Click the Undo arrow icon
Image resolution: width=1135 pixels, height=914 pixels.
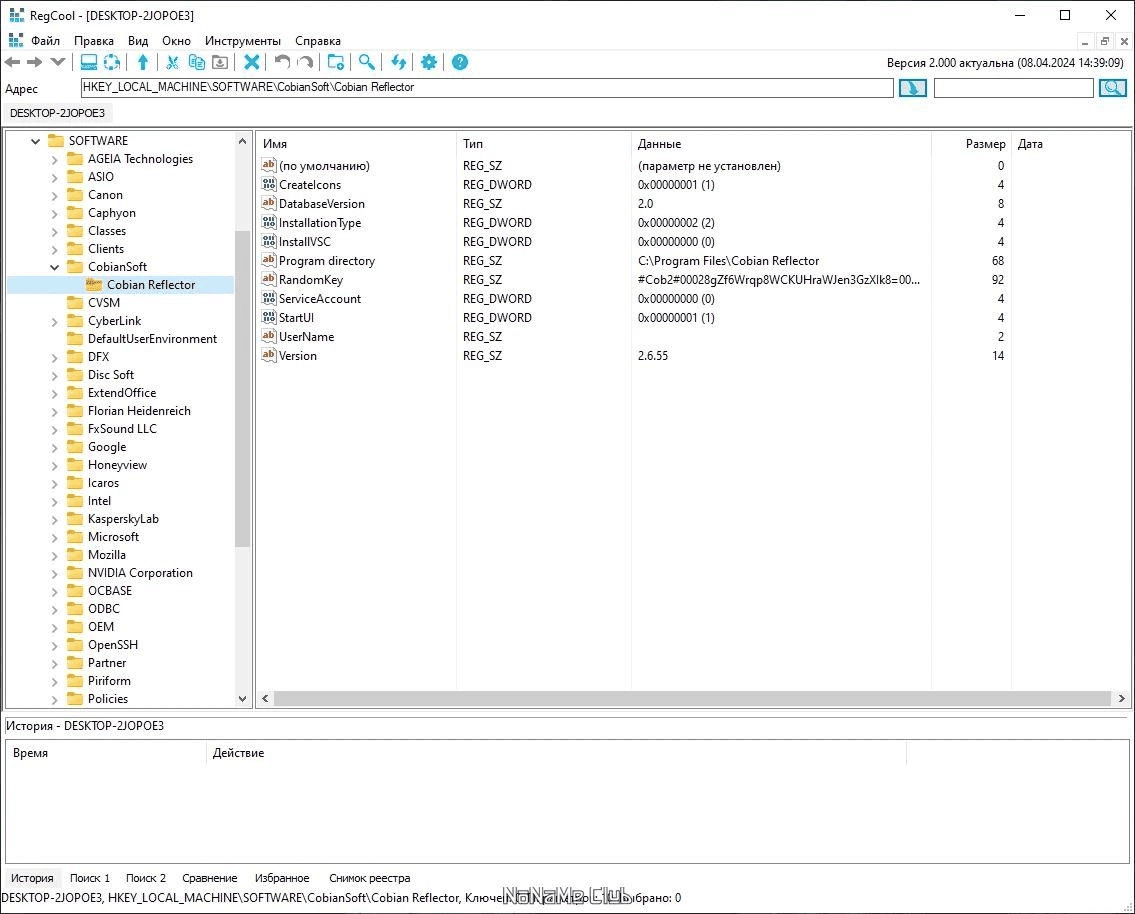[x=282, y=62]
